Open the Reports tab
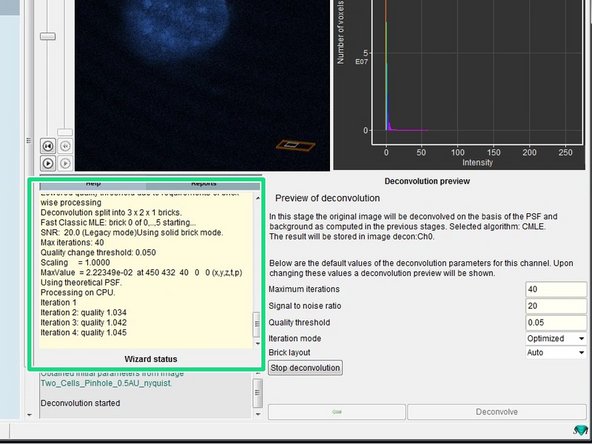Viewport: 592px width, 444px height. [203, 184]
